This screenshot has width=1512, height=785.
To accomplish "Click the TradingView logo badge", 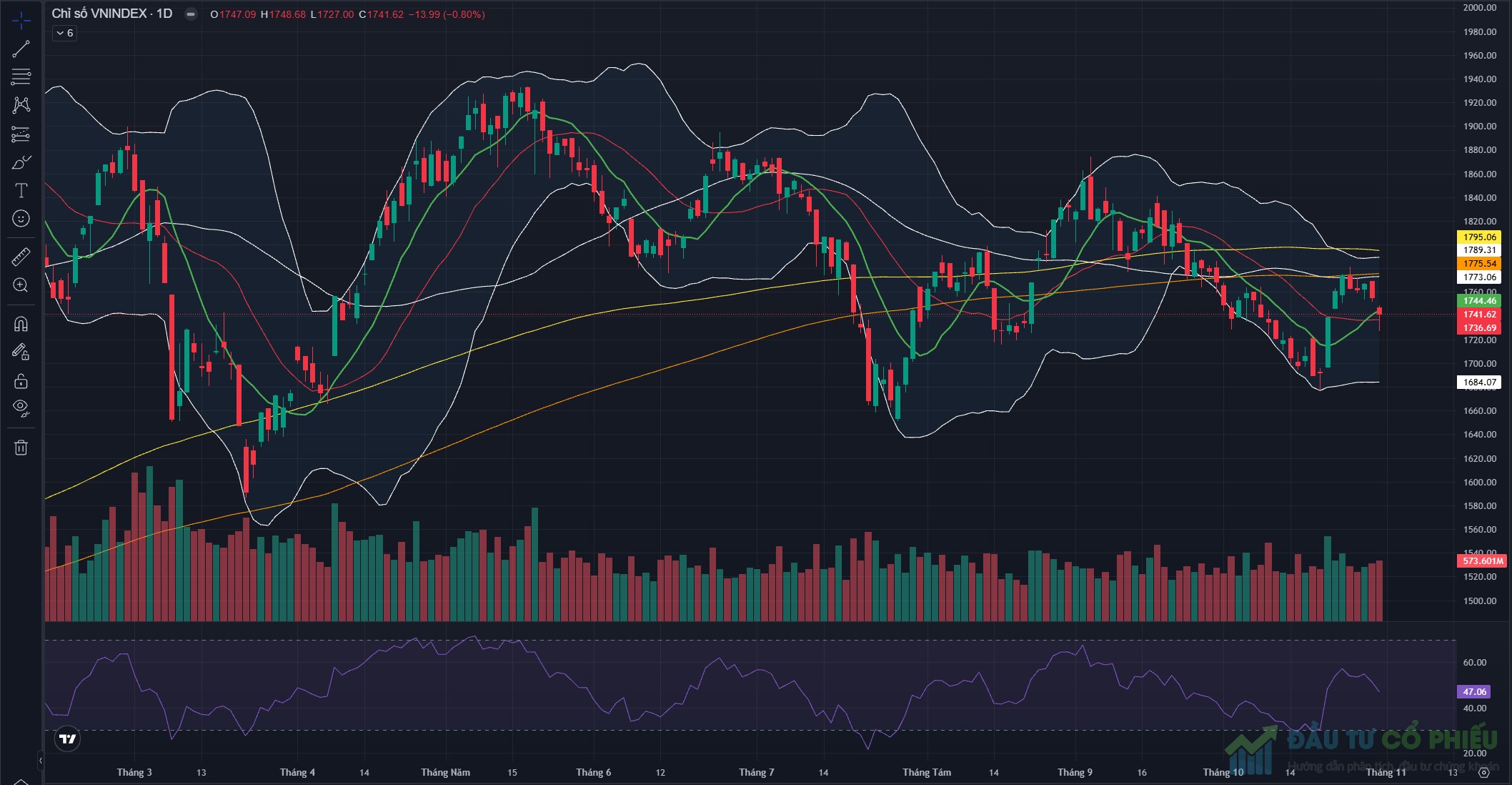I will [68, 739].
